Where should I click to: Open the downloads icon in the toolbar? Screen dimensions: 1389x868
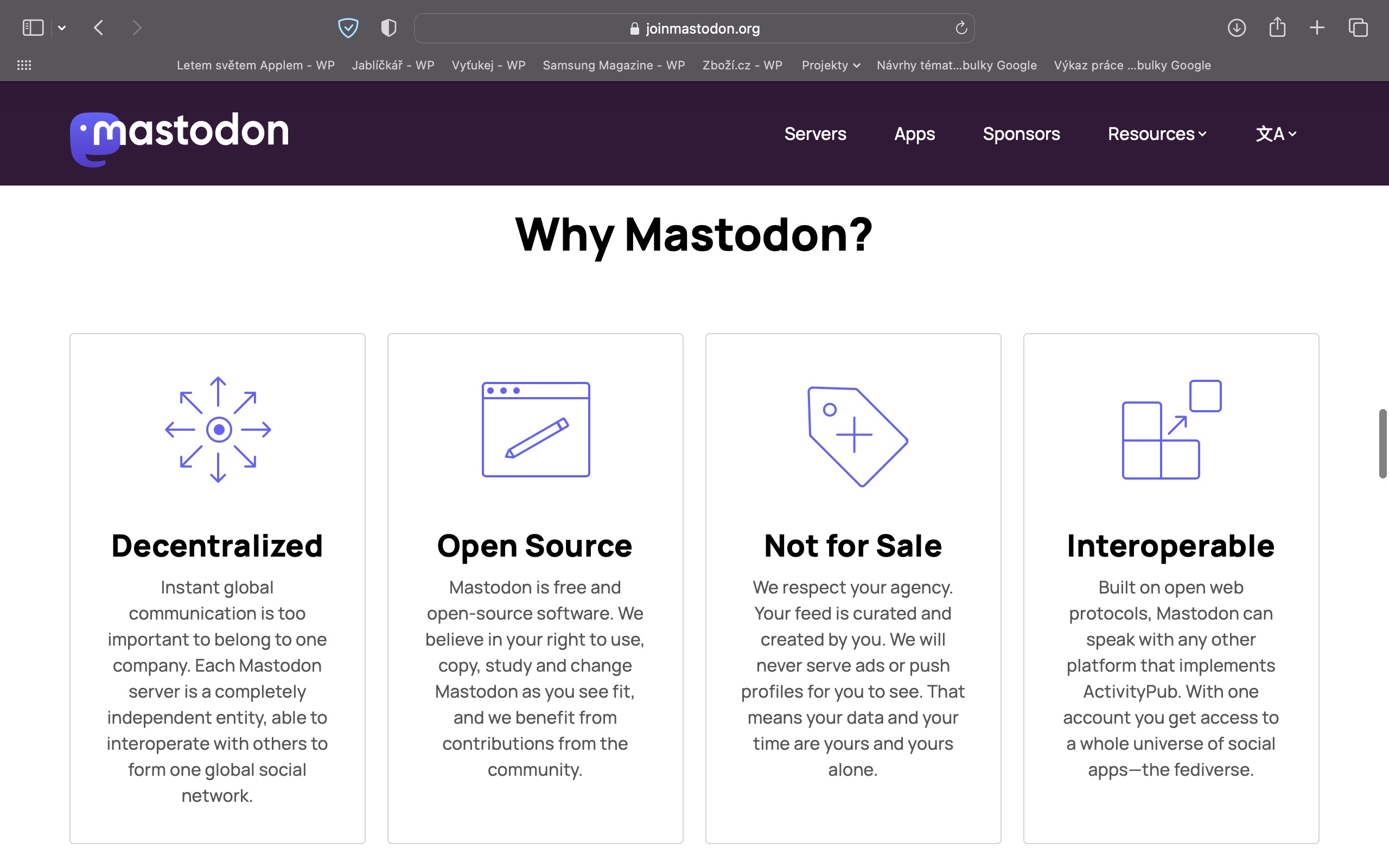[x=1237, y=28]
